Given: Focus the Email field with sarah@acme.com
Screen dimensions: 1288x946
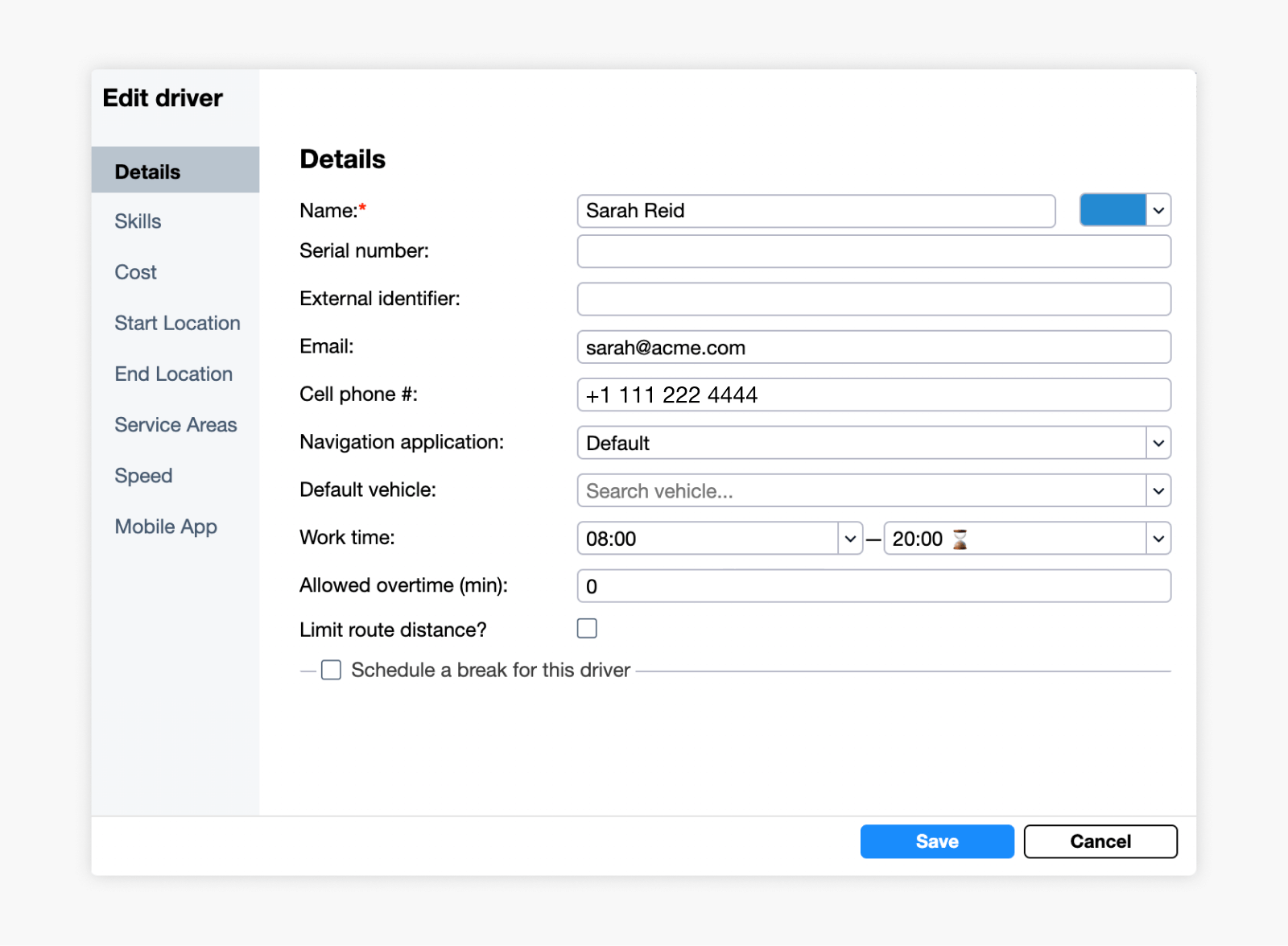Looking at the screenshot, I should click(x=873, y=348).
